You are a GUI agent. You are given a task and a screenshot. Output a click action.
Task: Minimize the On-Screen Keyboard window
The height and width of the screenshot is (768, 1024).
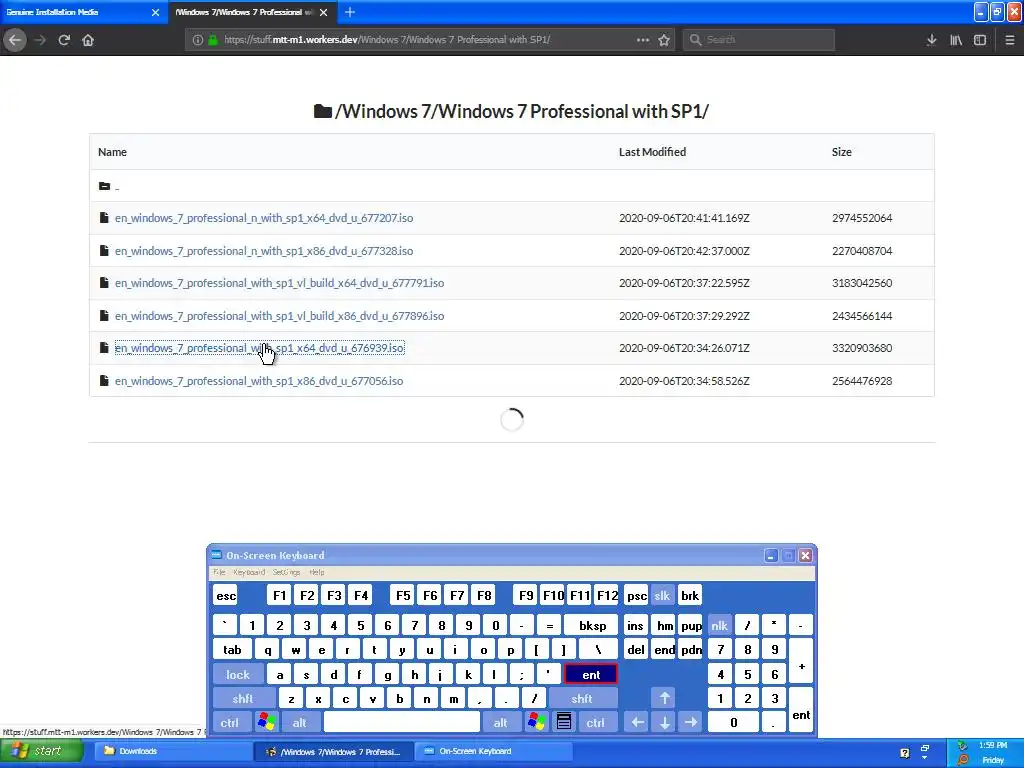coord(771,555)
